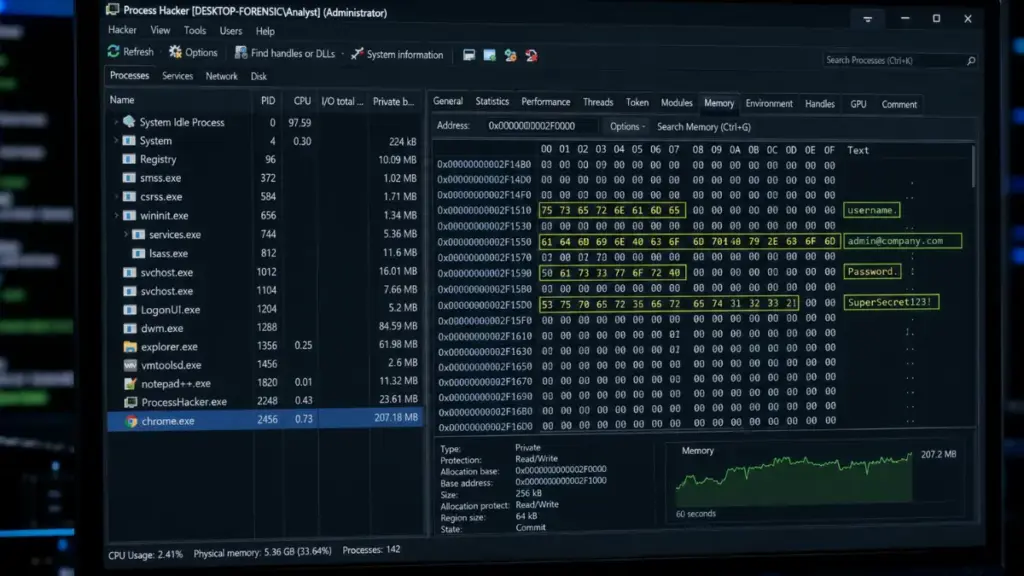
Task: Open the memory Options dropdown
Action: click(627, 127)
